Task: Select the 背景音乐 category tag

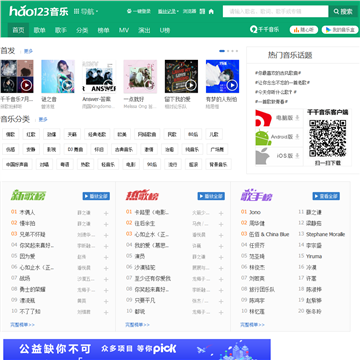Action: [x=218, y=164]
